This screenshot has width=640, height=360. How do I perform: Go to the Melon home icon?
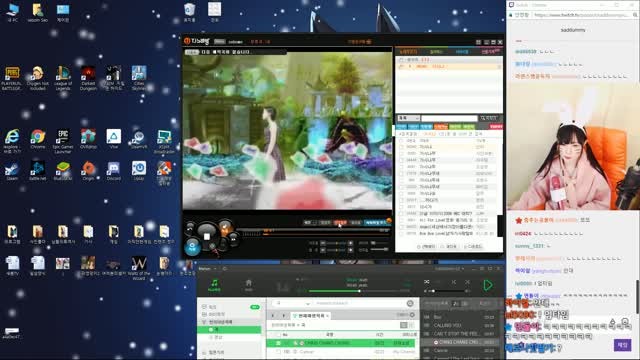click(x=249, y=285)
